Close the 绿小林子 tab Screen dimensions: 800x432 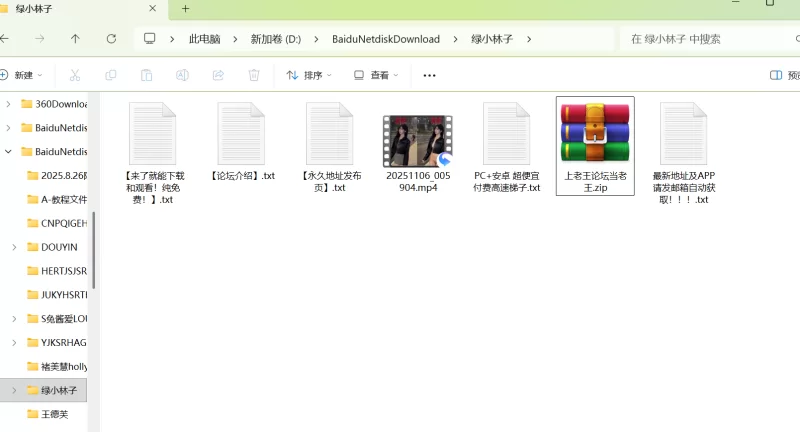pyautogui.click(x=153, y=9)
